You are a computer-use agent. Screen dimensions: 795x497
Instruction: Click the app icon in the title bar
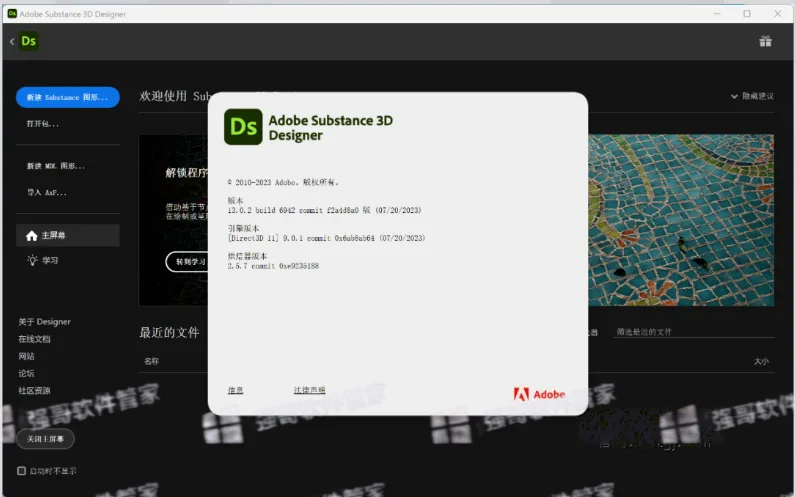tap(12, 14)
